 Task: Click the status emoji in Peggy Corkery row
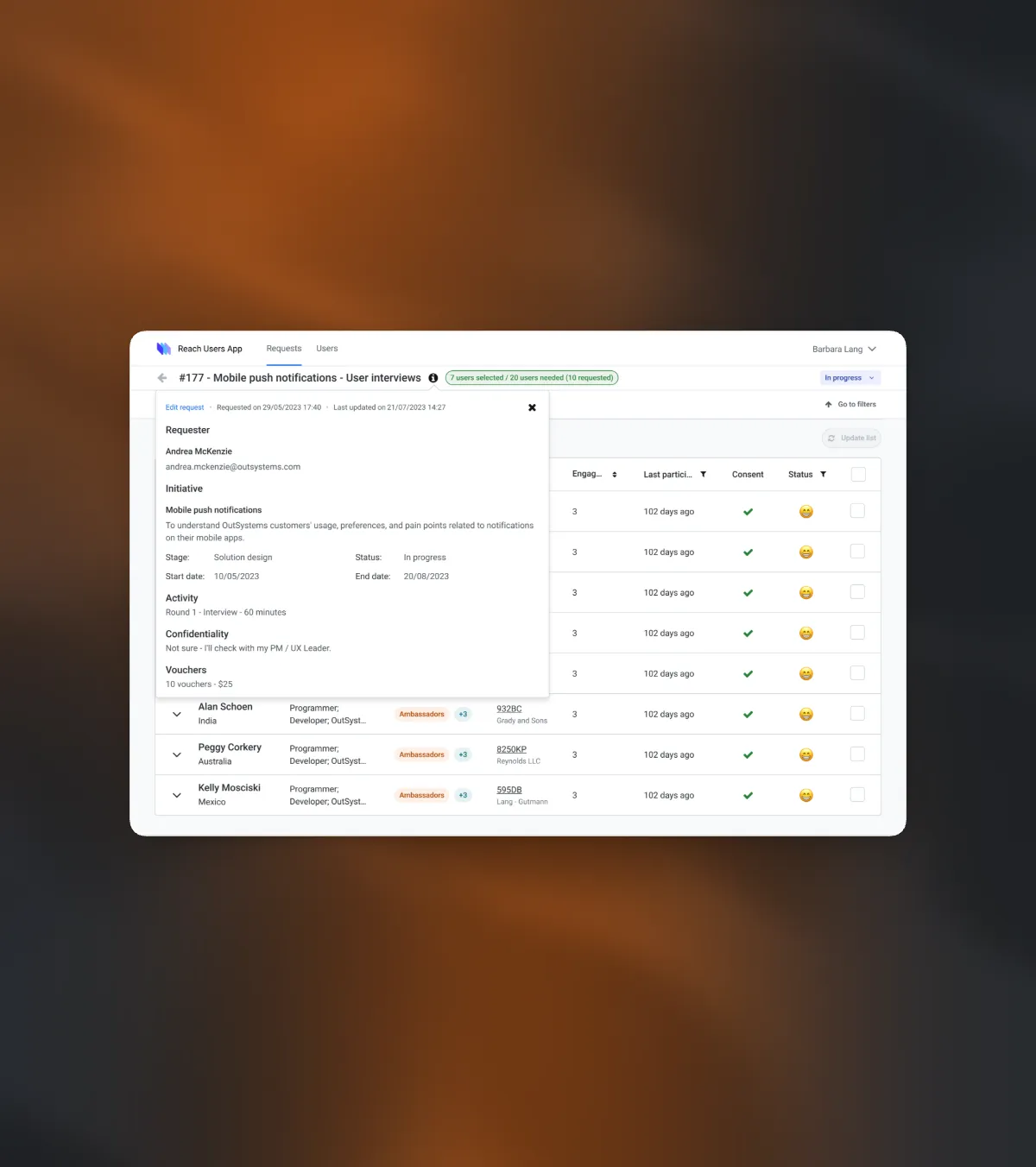(806, 755)
